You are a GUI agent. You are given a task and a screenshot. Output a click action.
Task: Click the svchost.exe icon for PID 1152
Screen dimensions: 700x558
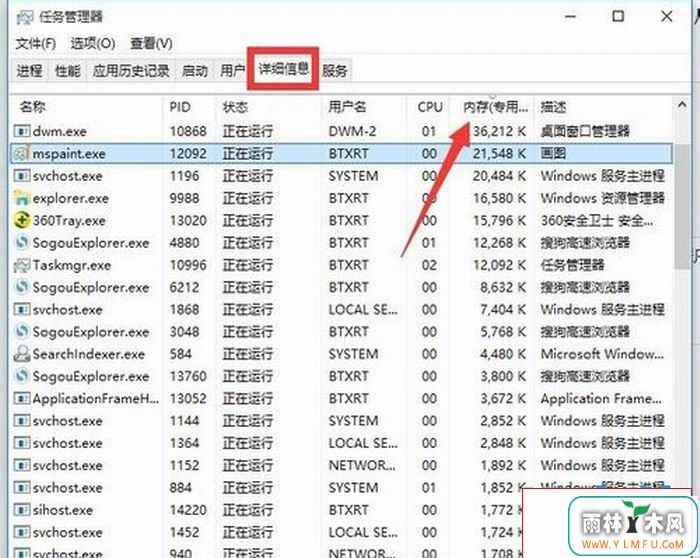point(21,465)
